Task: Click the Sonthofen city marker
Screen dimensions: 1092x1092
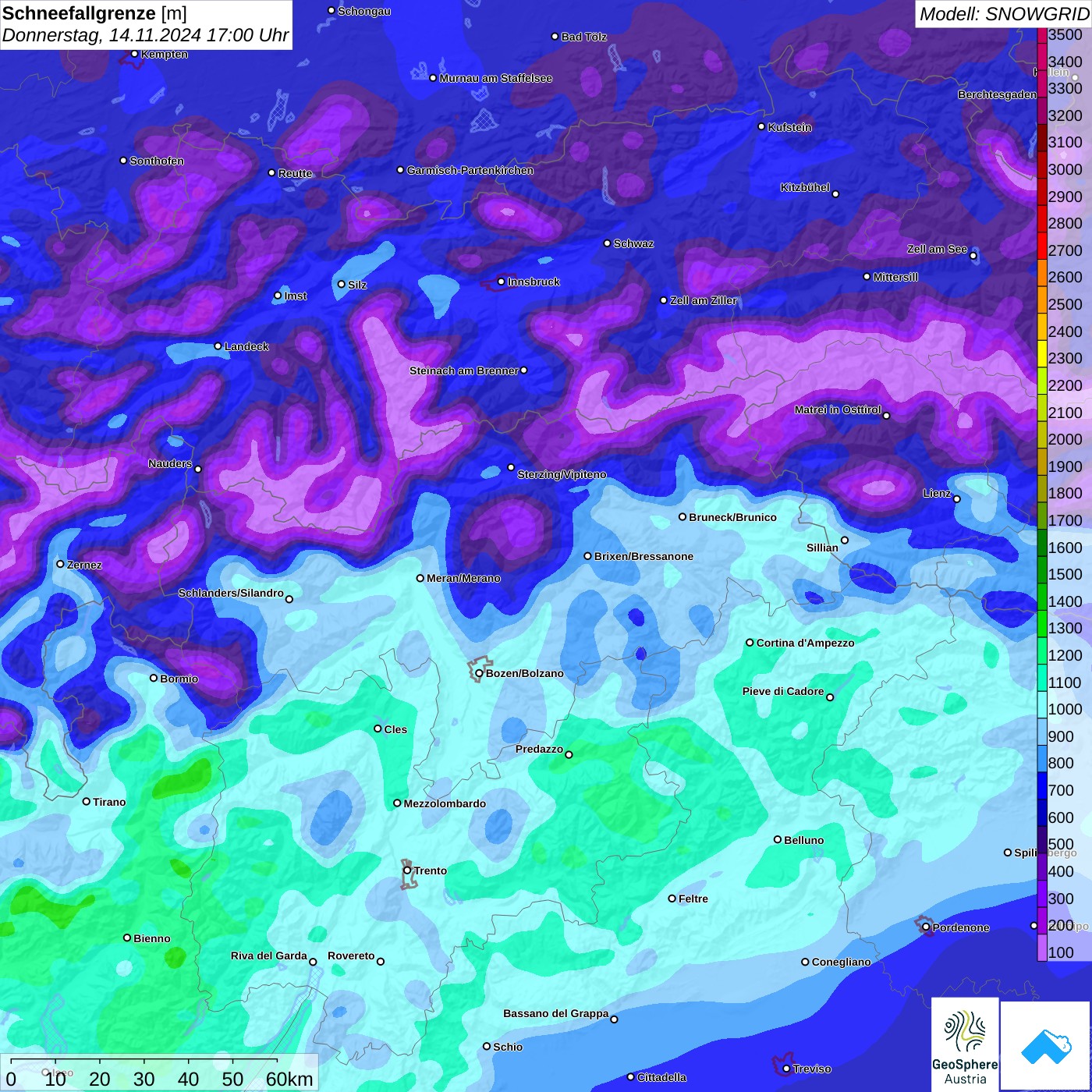Action: [x=123, y=161]
